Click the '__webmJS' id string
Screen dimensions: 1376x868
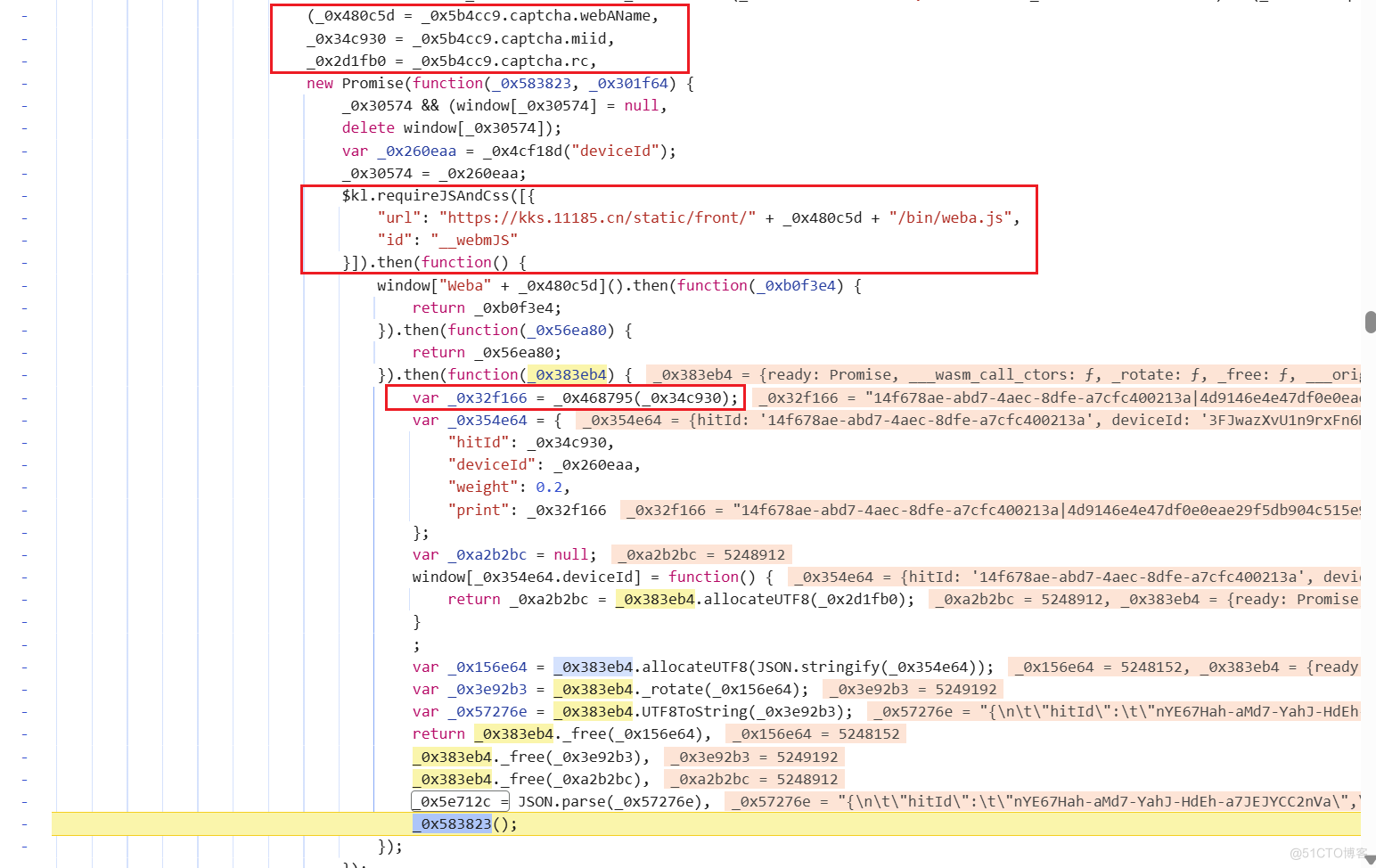coord(474,241)
